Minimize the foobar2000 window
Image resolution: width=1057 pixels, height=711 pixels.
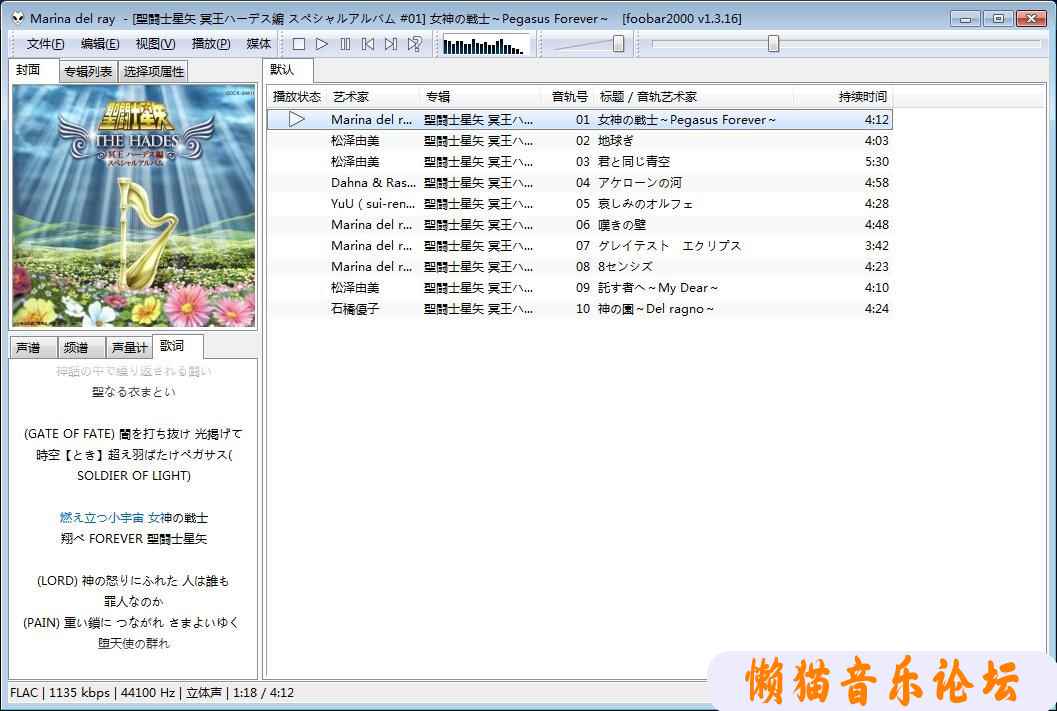pos(965,18)
